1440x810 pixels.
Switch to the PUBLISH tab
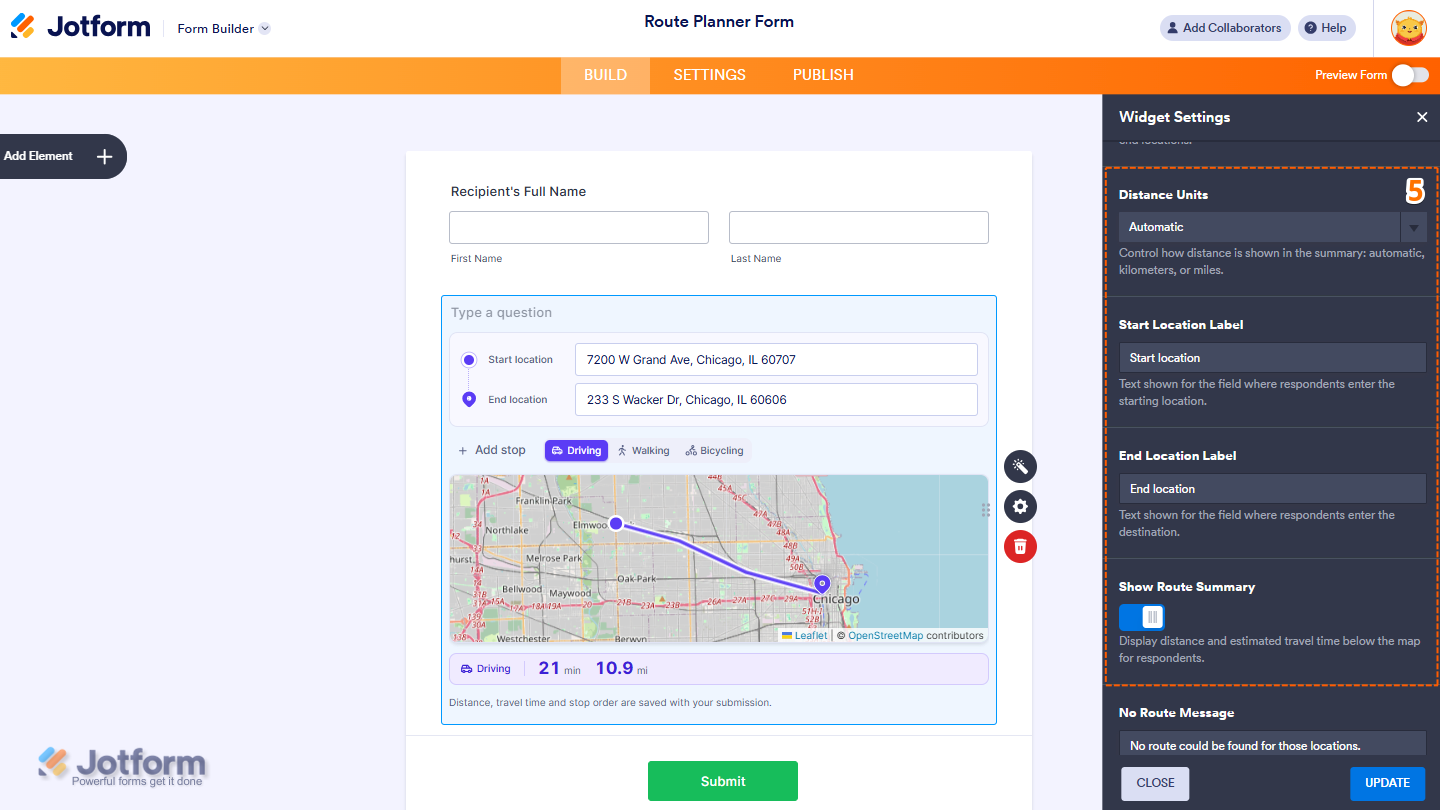pos(823,75)
